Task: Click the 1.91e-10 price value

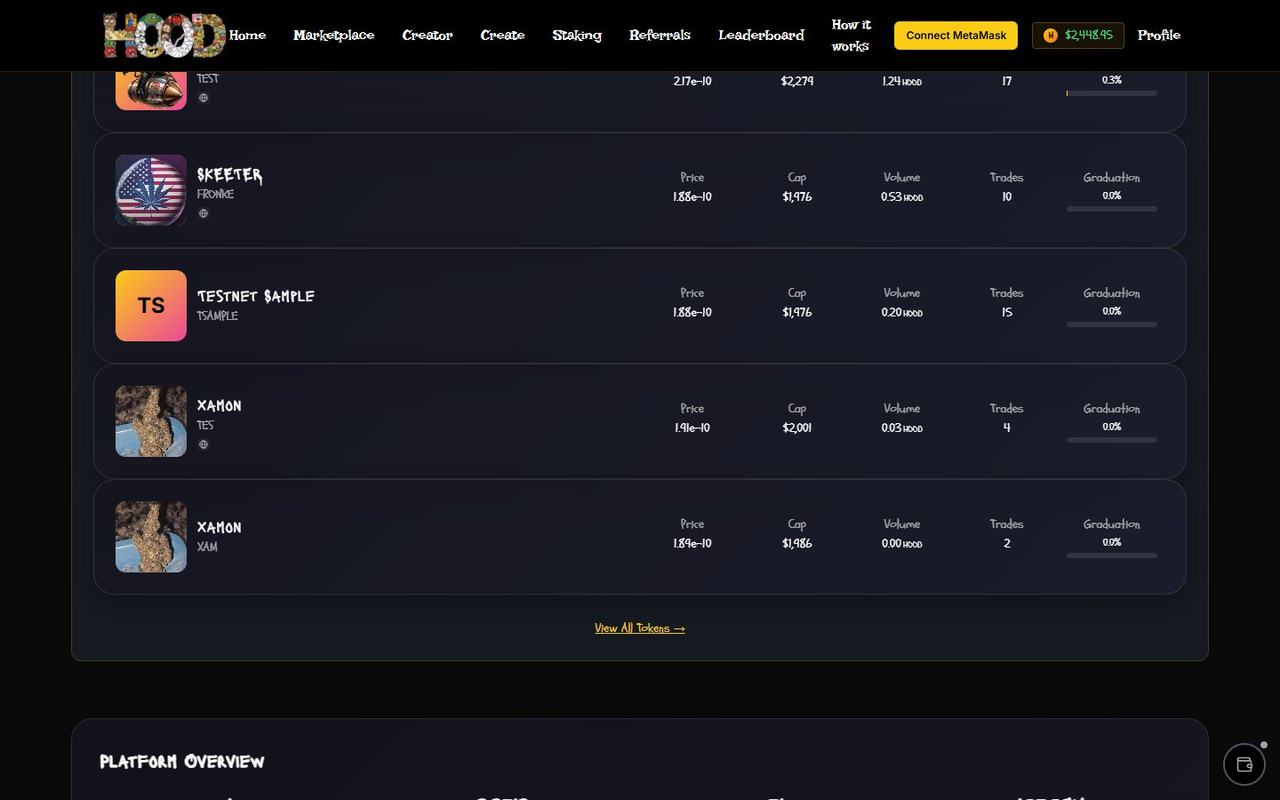Action: point(692,428)
